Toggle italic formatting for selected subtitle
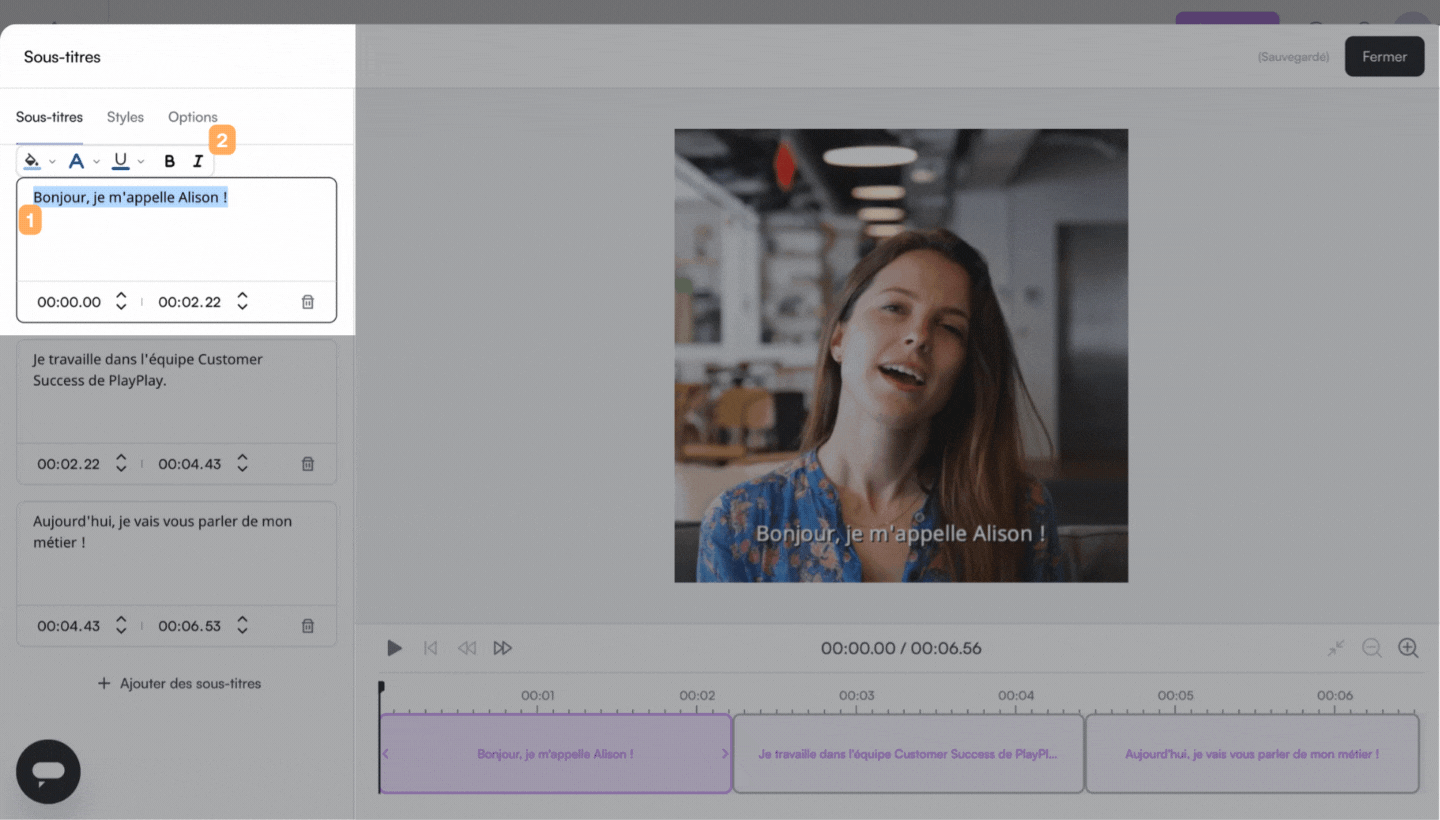This screenshot has height=820, width=1440. 198,161
